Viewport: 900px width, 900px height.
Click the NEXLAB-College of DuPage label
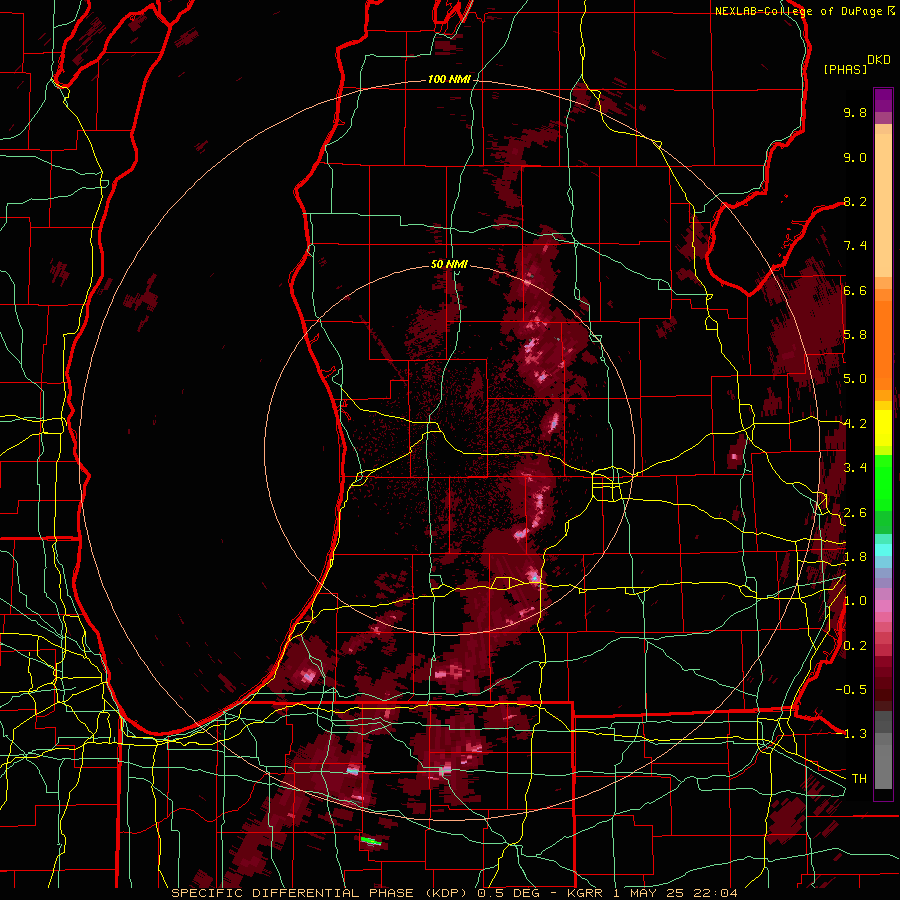point(800,11)
